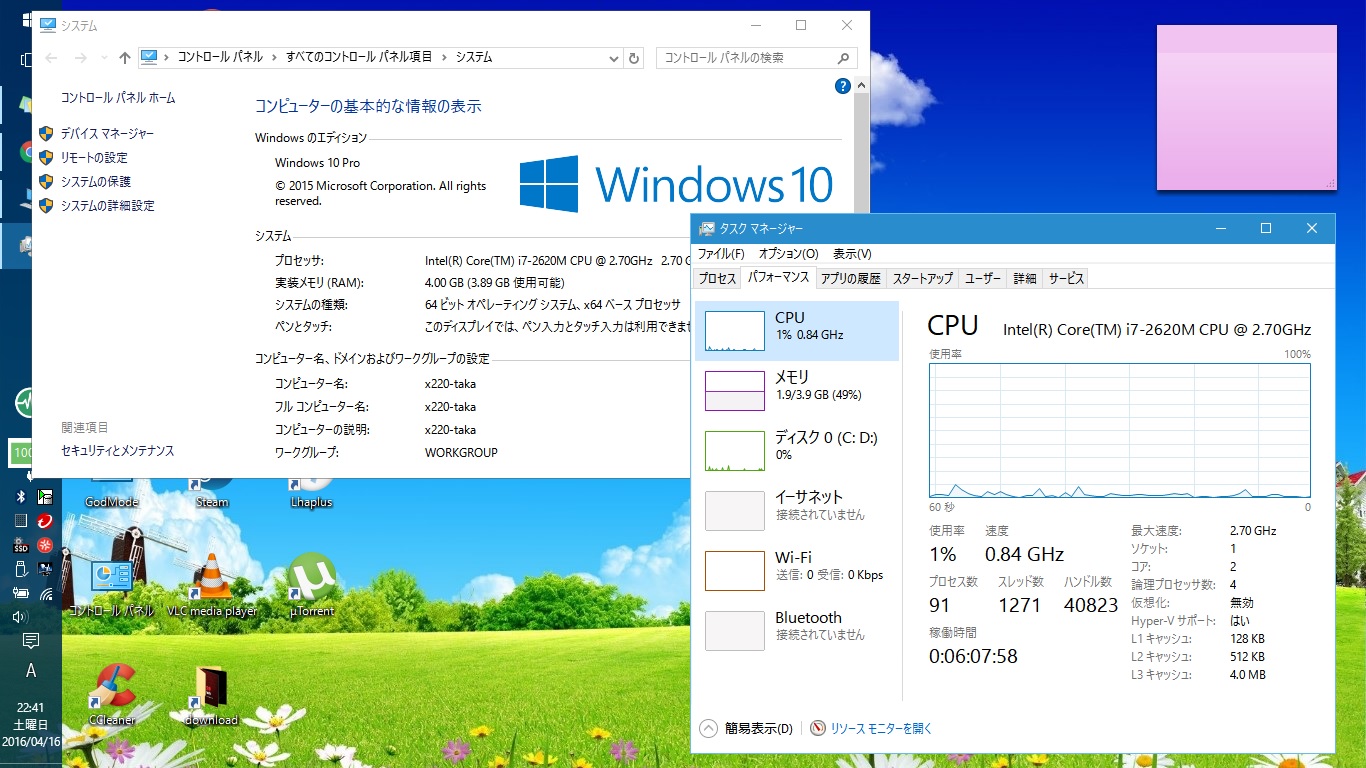
Task: Open the Action Center notification icon
Action: [31, 641]
